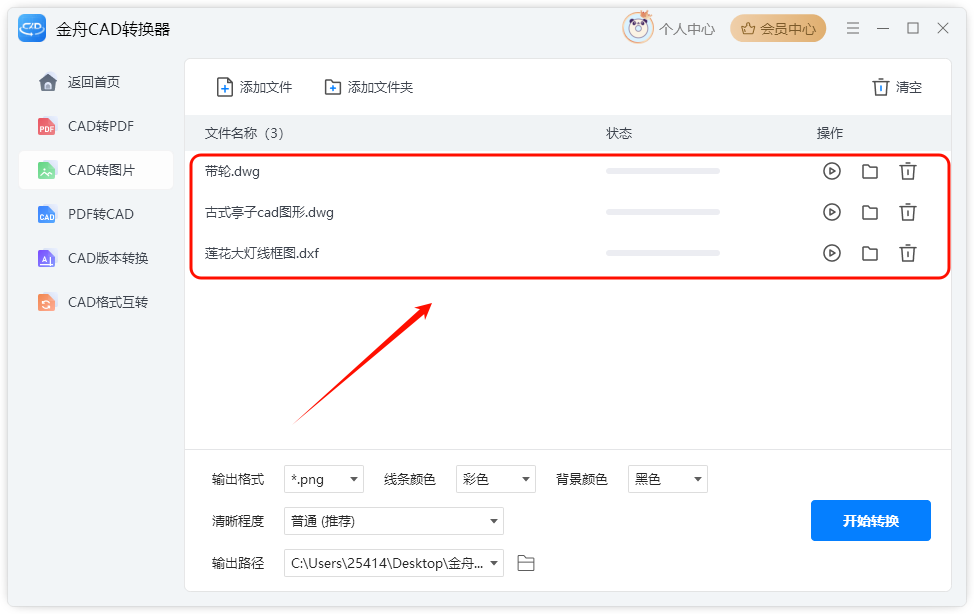
Task: Open the 线条颜色 彩色 dropdown
Action: coord(496,479)
